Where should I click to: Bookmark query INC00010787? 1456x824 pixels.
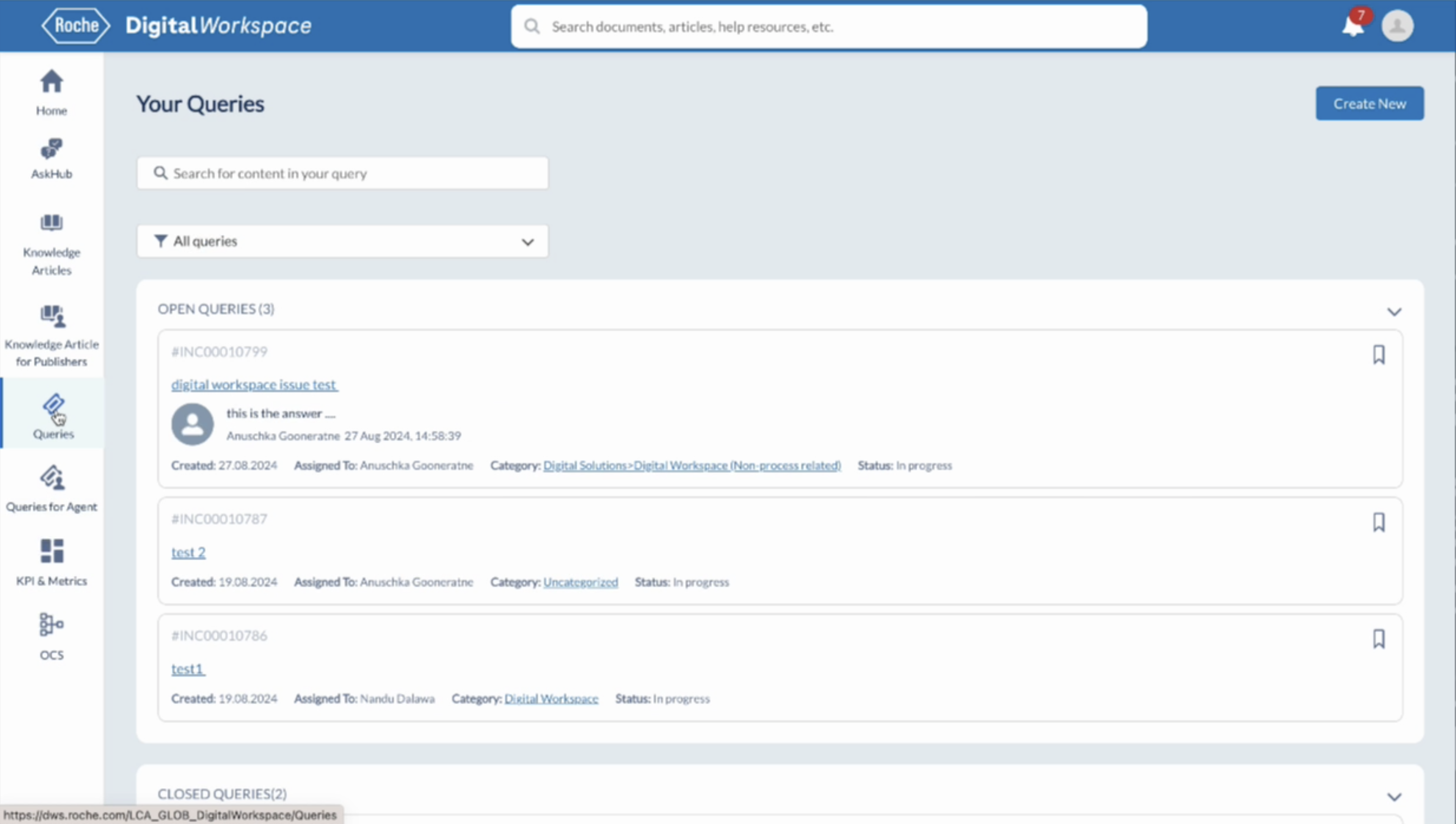[1379, 522]
